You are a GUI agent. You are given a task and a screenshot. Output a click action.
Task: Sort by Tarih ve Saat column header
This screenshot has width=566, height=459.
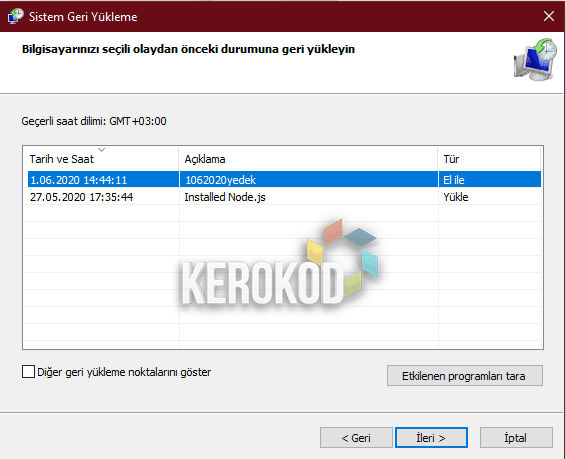(101, 159)
